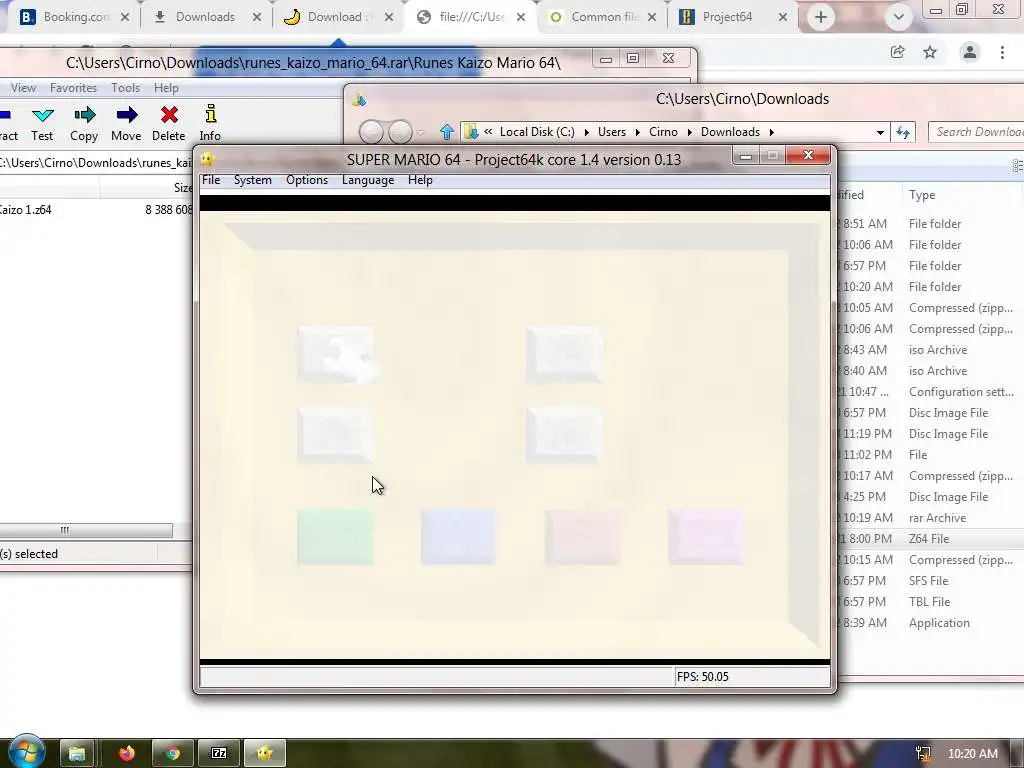Sort by the Type column header in Explorer
The image size is (1024, 768).
click(921, 195)
